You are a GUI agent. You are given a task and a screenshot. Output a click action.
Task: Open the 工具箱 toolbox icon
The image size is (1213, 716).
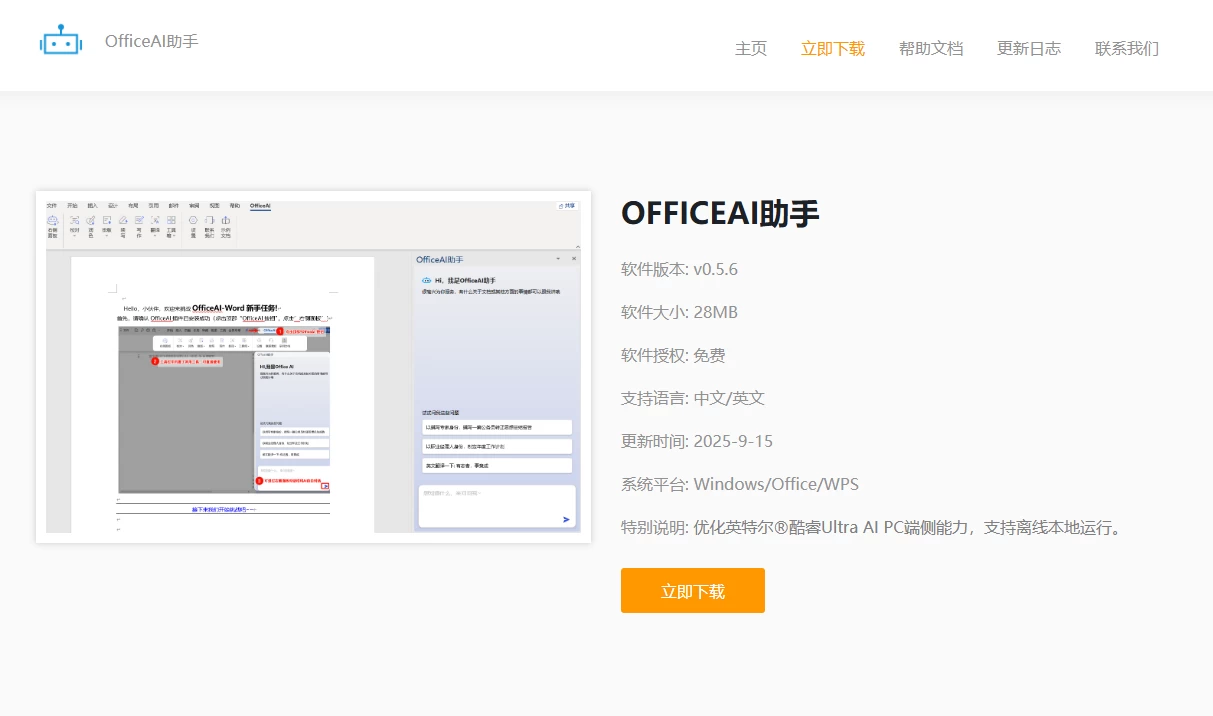tap(171, 220)
